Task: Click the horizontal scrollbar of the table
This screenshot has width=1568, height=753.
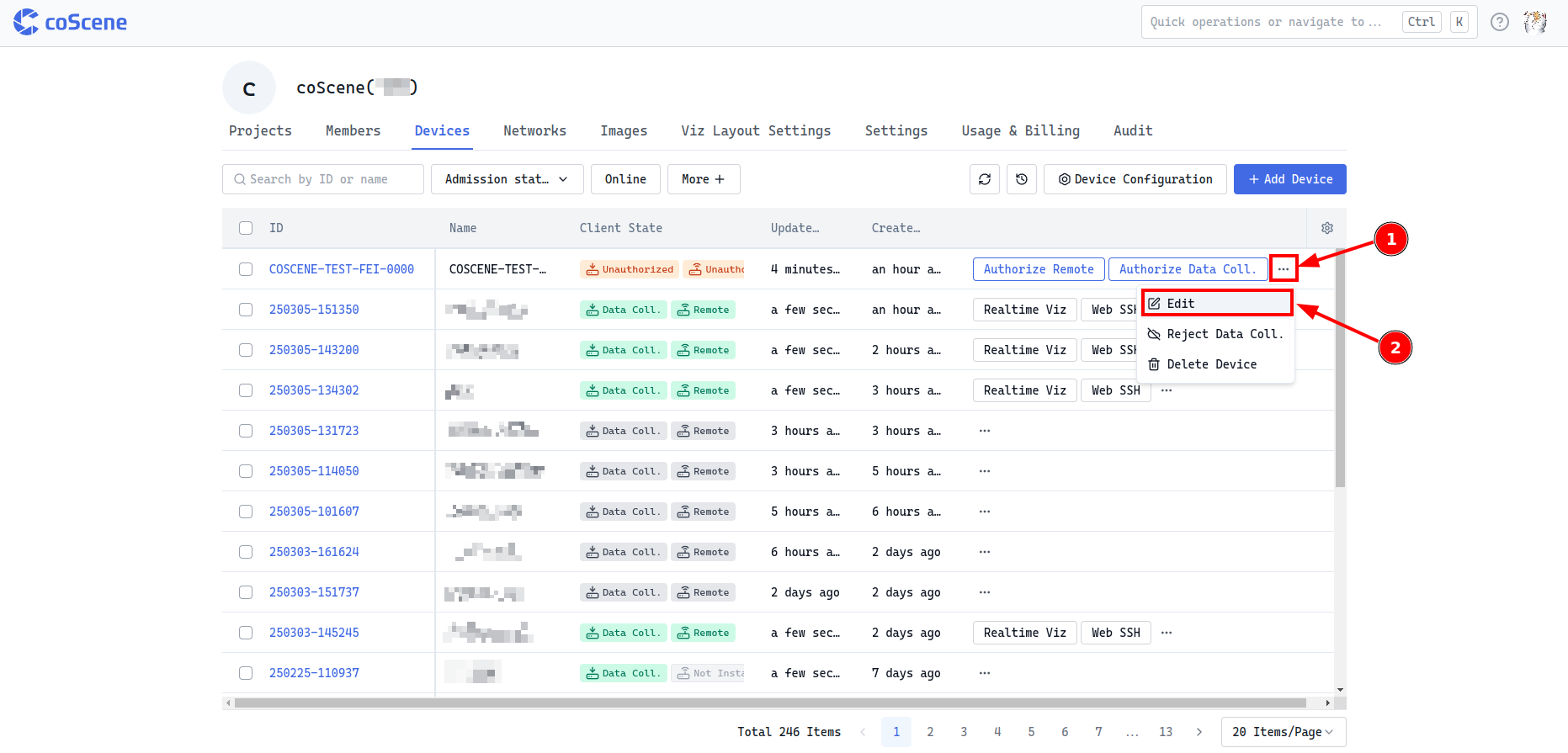Action: click(x=770, y=703)
